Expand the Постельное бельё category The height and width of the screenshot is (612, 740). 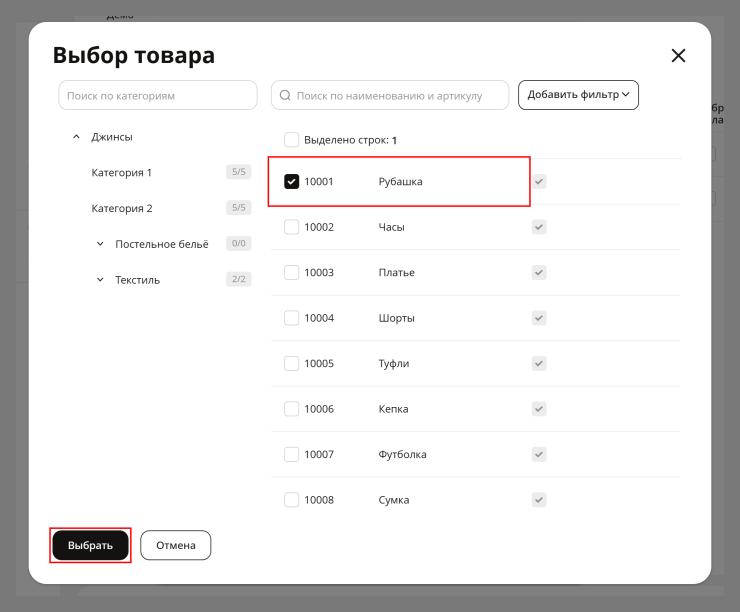coord(100,244)
